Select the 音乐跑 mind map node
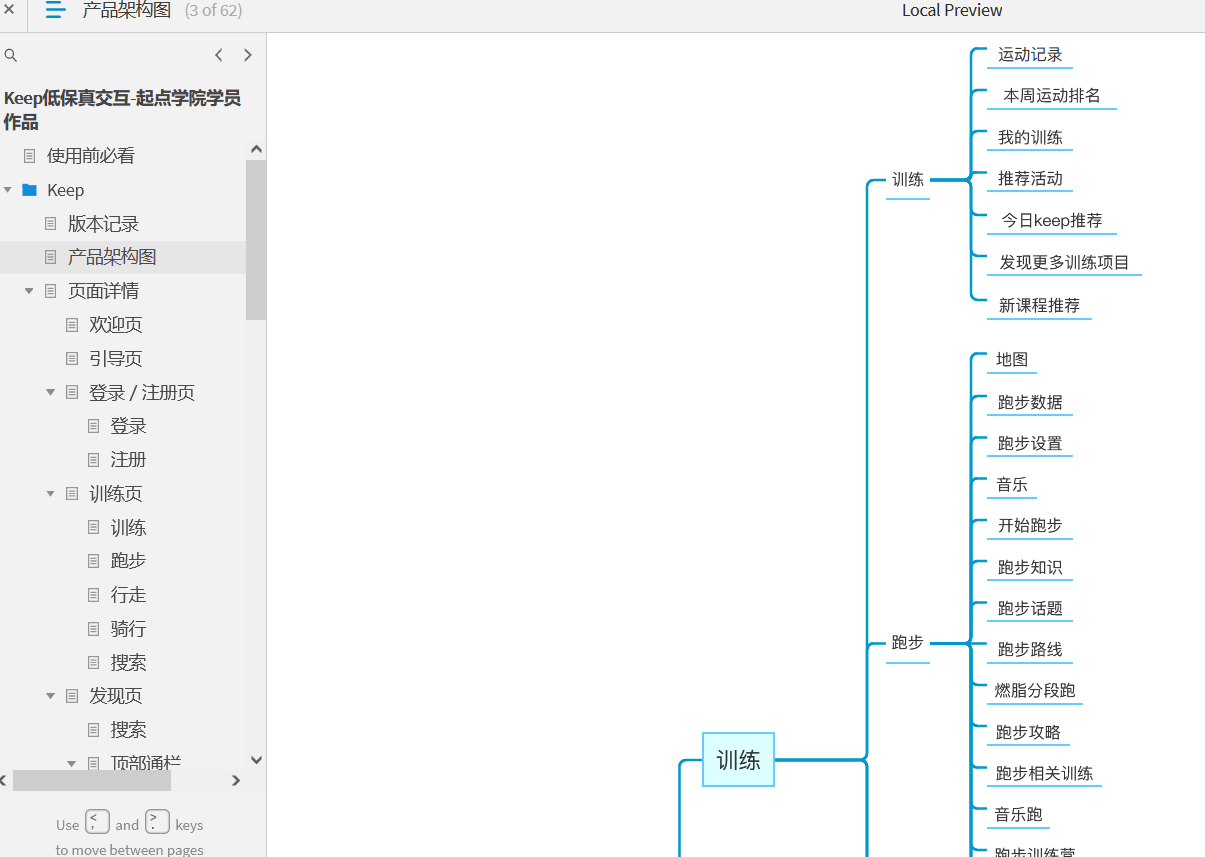 [x=1018, y=815]
